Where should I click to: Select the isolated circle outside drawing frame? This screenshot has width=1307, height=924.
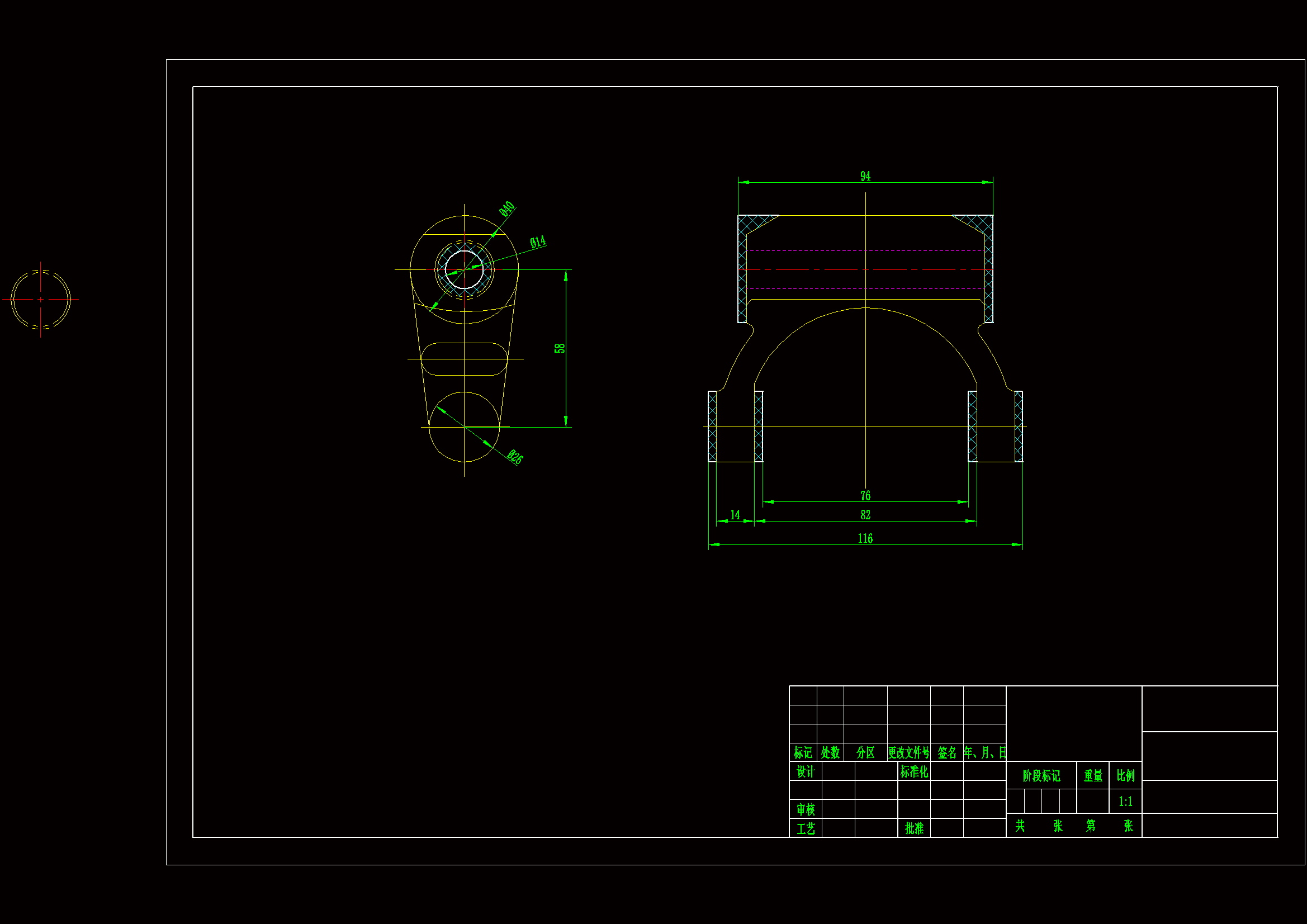(40, 300)
